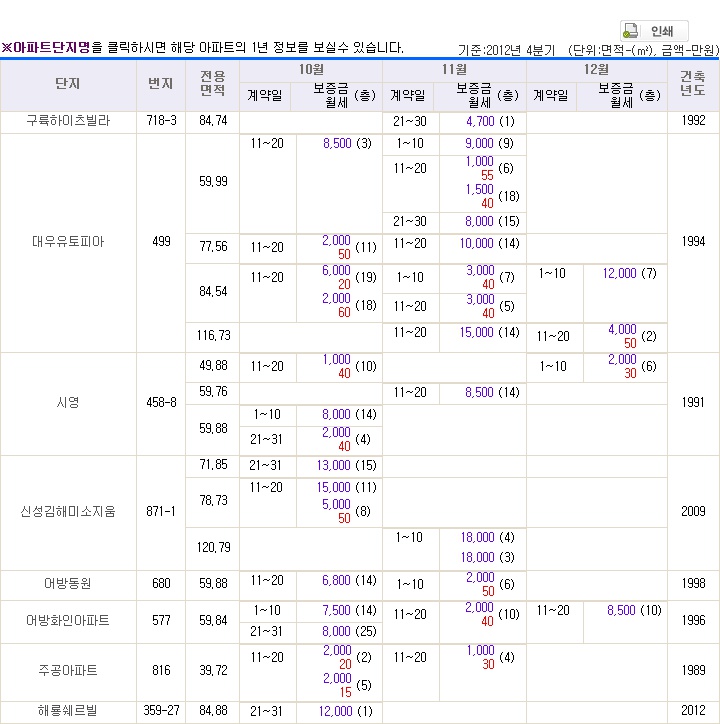Click deposit 9,000 (9) in November

pyautogui.click(x=489, y=144)
